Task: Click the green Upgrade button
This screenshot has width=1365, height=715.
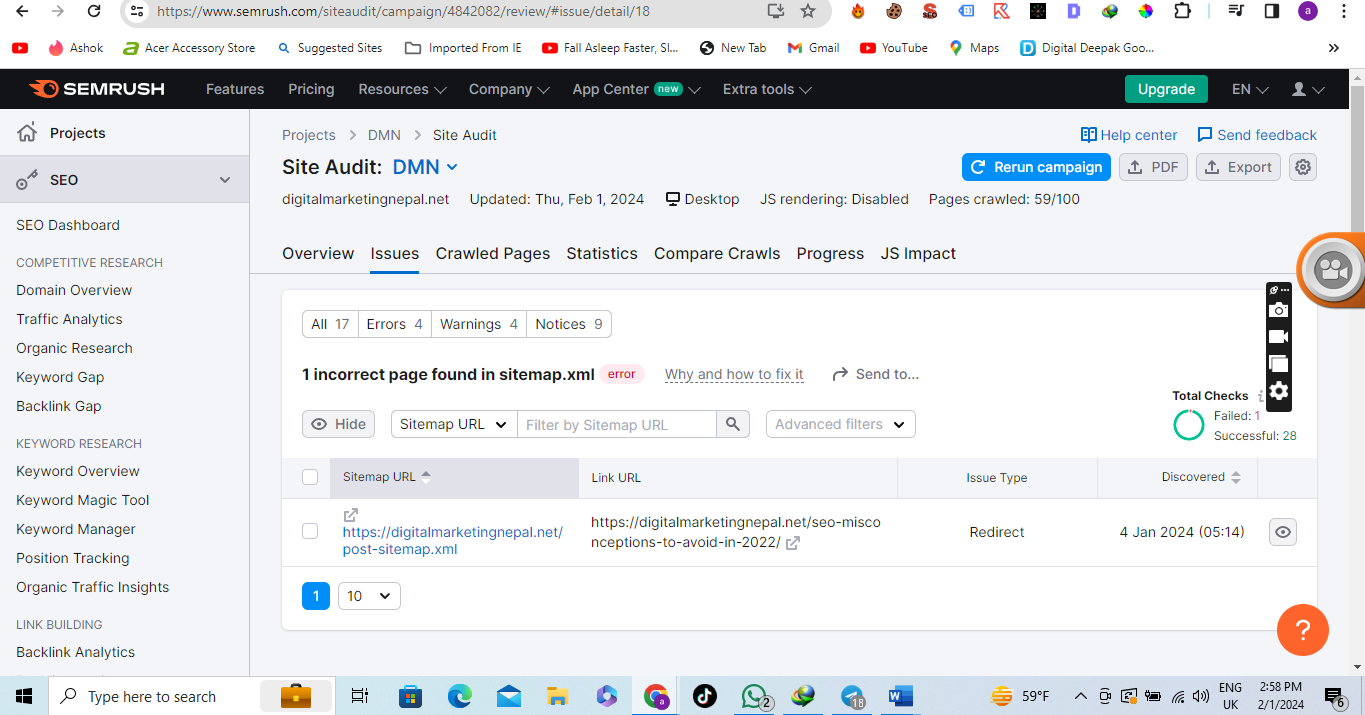Action: click(1166, 89)
